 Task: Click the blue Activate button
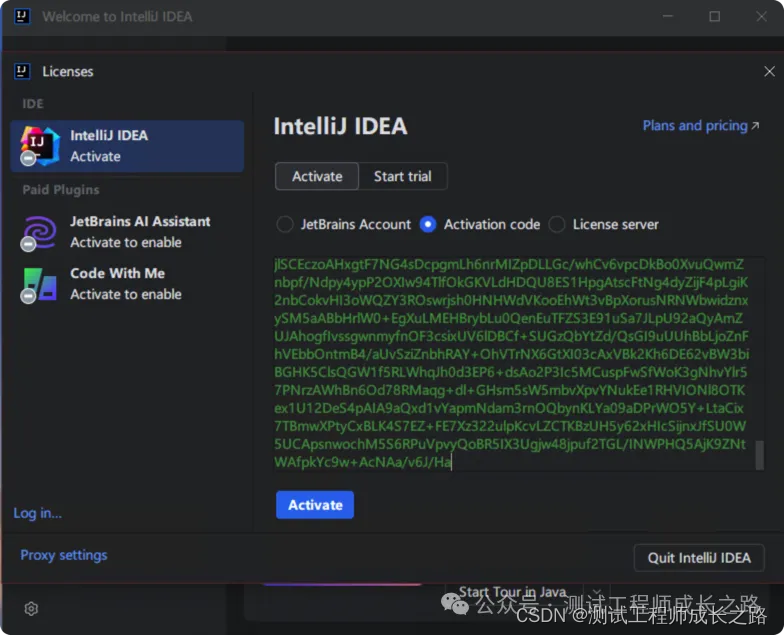(x=315, y=505)
